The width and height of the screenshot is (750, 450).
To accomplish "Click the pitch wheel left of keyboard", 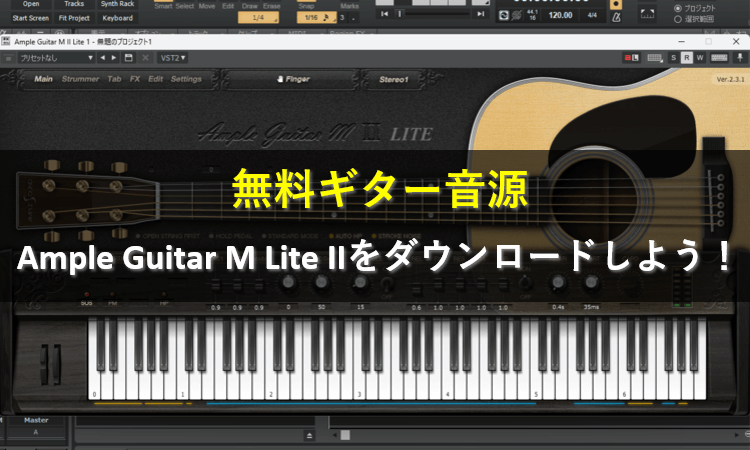I will click(x=43, y=358).
